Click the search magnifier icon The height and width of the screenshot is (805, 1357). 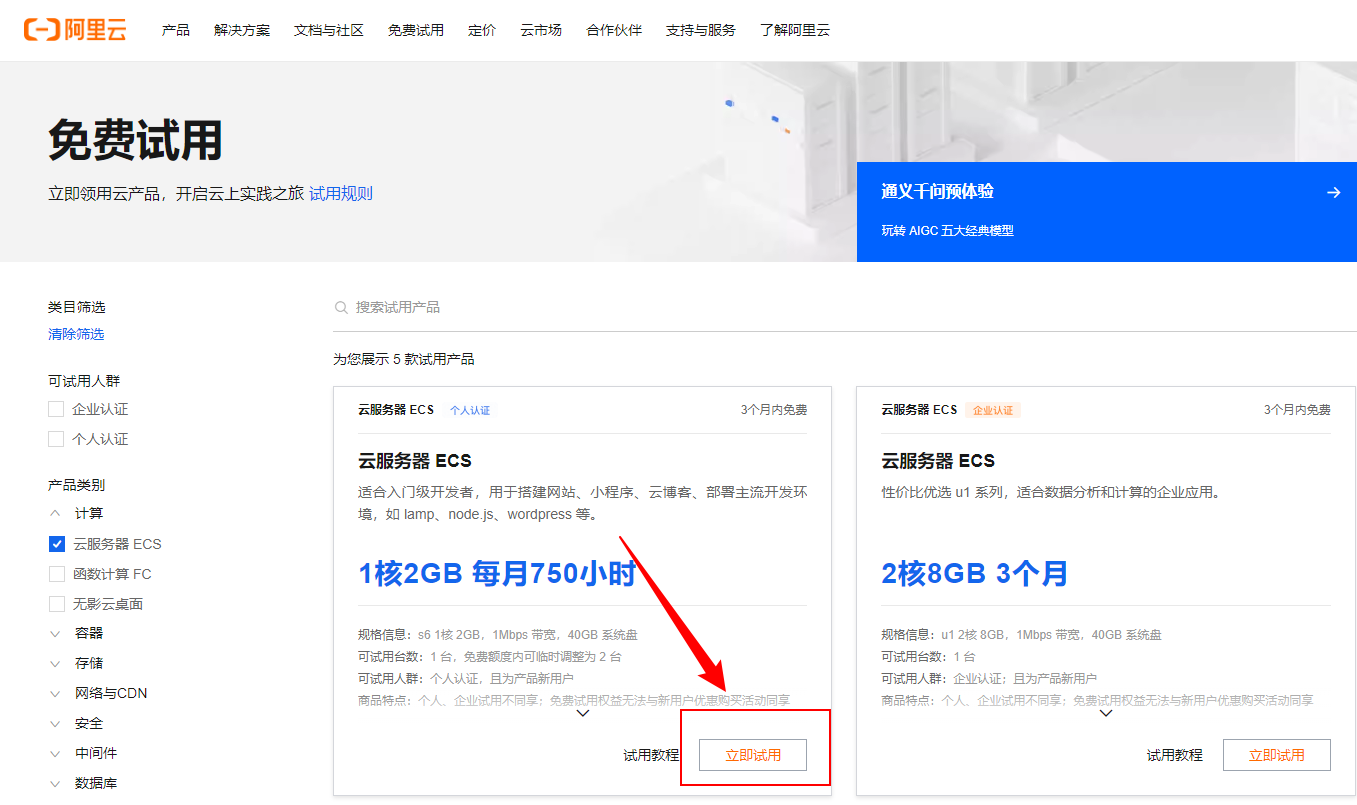[x=341, y=306]
